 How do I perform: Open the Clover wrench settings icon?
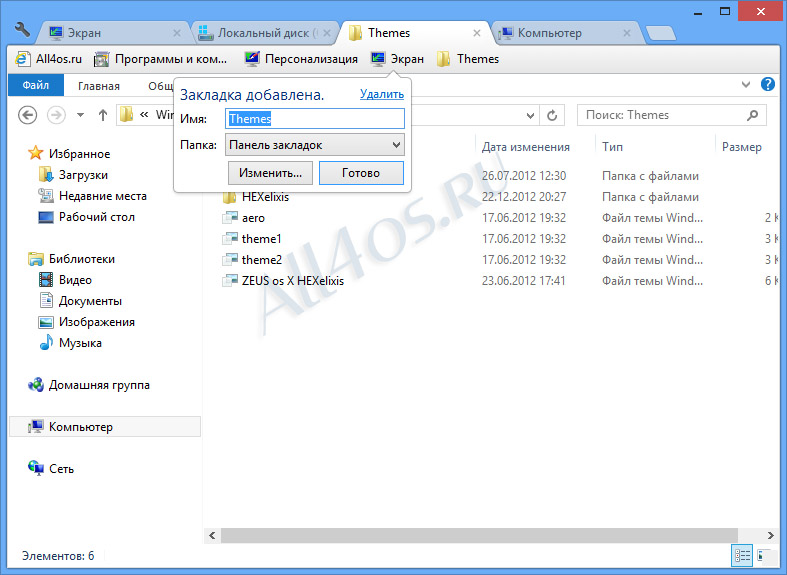[22, 30]
